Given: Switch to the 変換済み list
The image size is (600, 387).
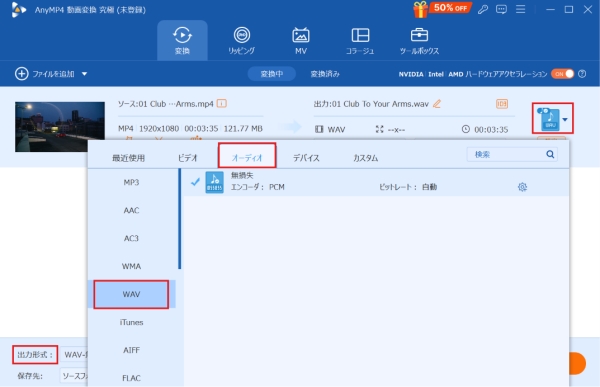Looking at the screenshot, I should tap(325, 74).
